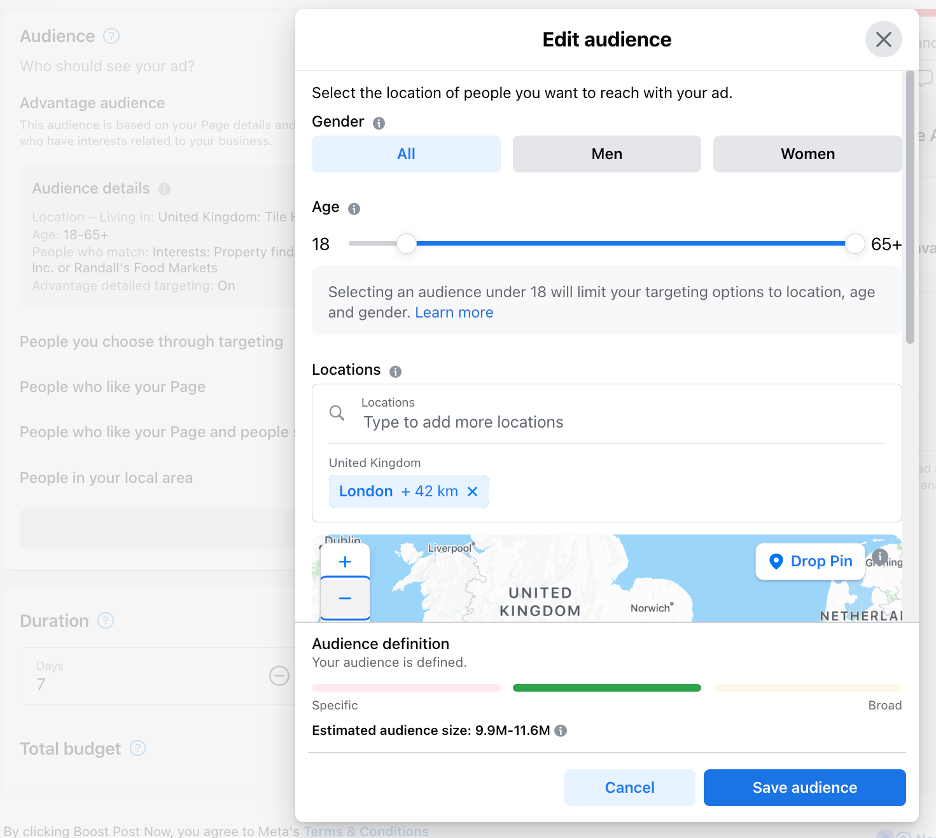Click the maximum age slider handle
The width and height of the screenshot is (936, 838).
(855, 243)
